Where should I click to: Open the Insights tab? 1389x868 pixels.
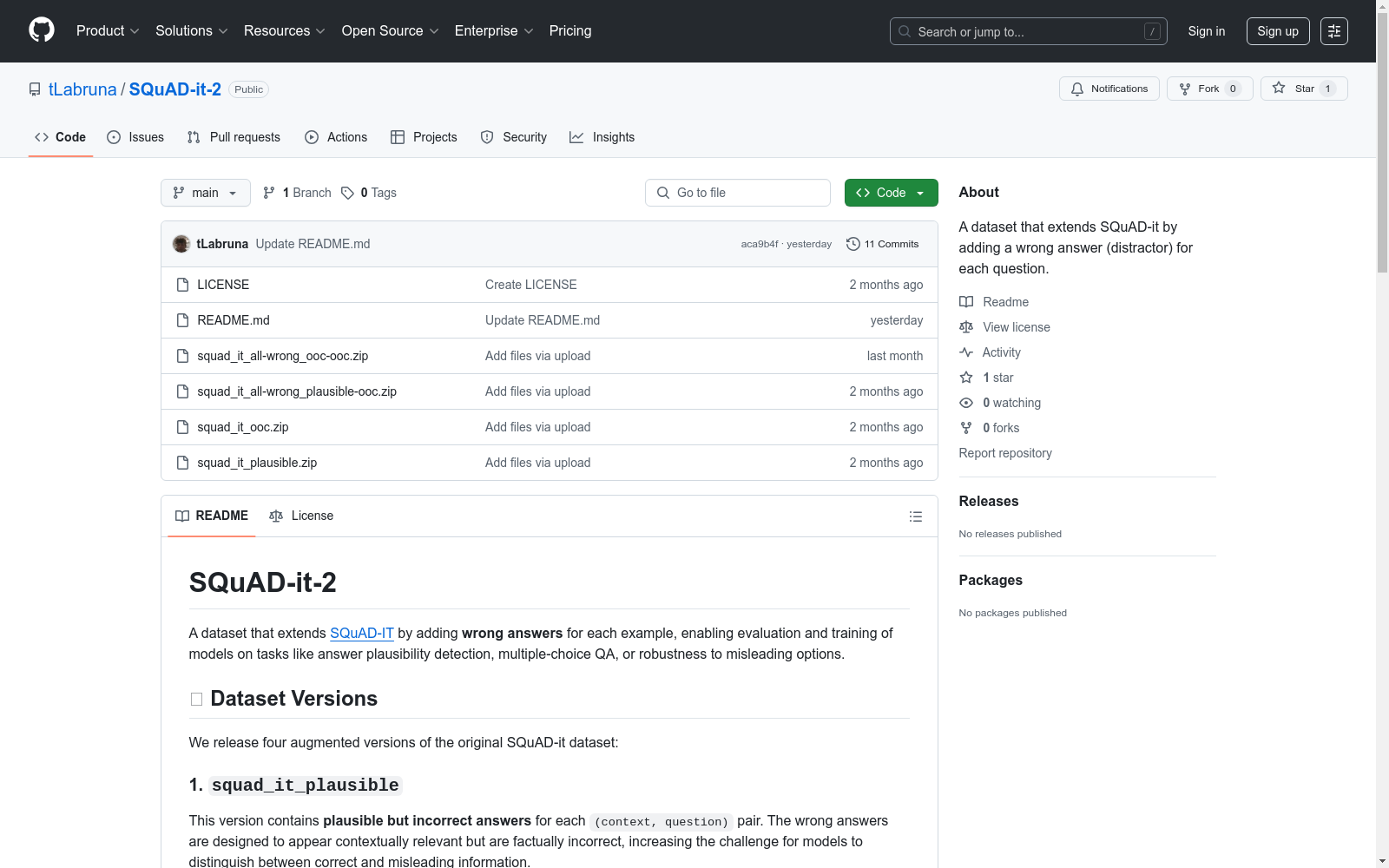pyautogui.click(x=602, y=137)
